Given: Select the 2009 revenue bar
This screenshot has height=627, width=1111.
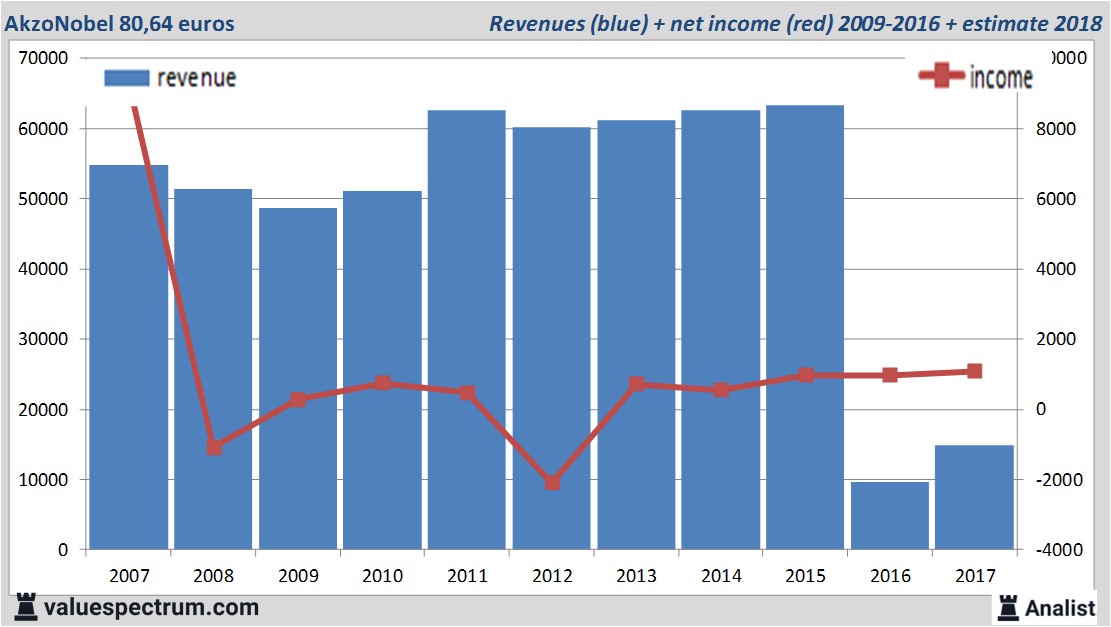Looking at the screenshot, I should pyautogui.click(x=298, y=378).
